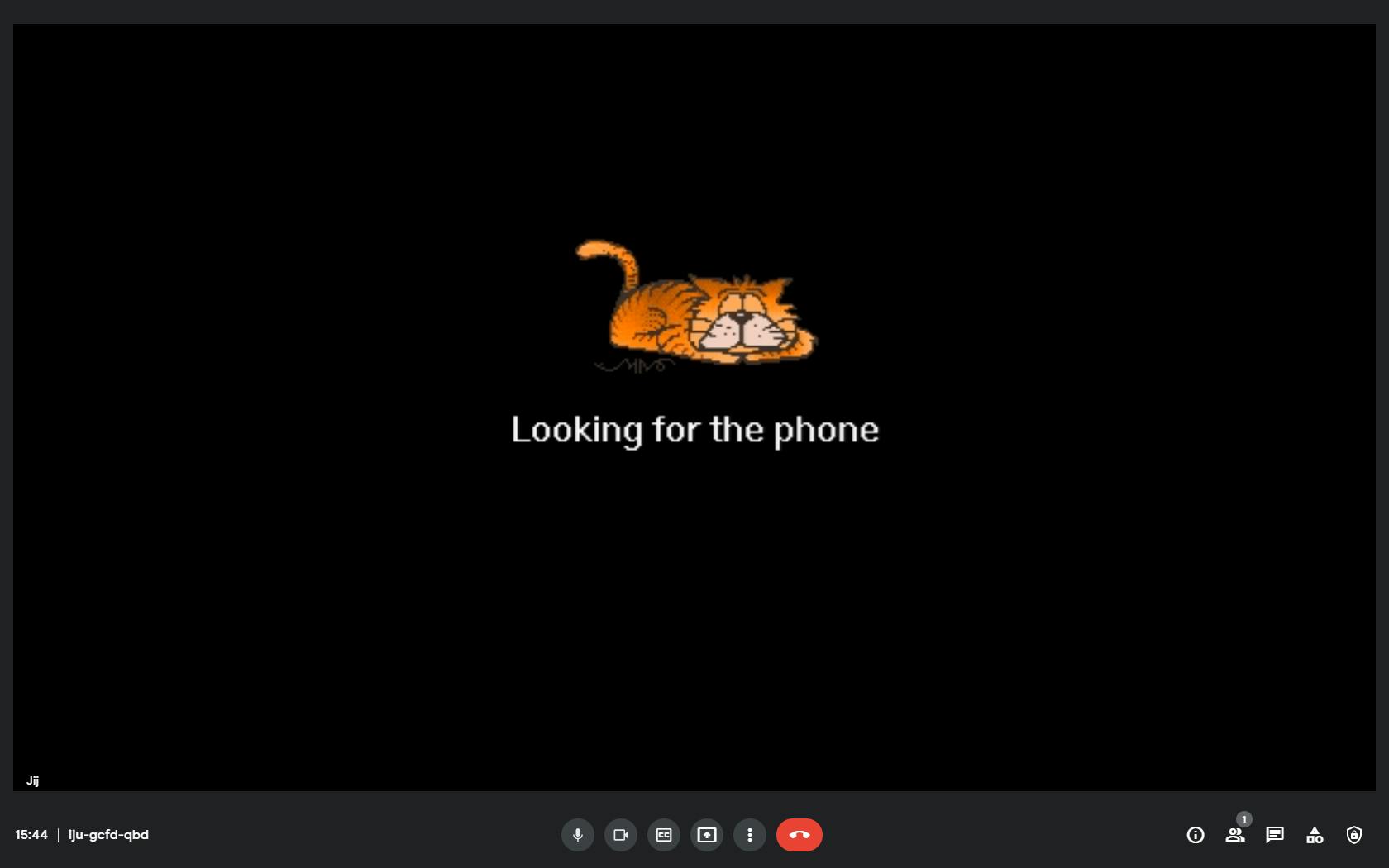Image resolution: width=1389 pixels, height=868 pixels.
Task: Open host controls shield icon
Action: point(1354,835)
